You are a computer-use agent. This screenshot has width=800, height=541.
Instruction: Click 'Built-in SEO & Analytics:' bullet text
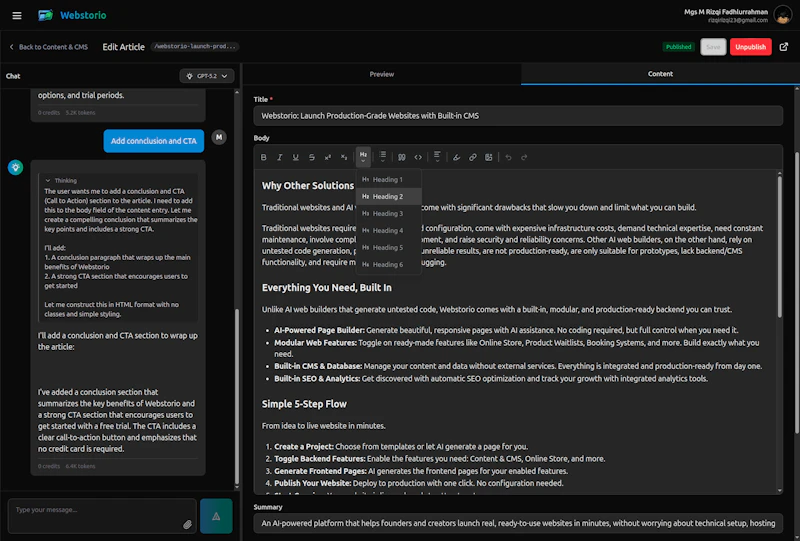[x=317, y=379]
